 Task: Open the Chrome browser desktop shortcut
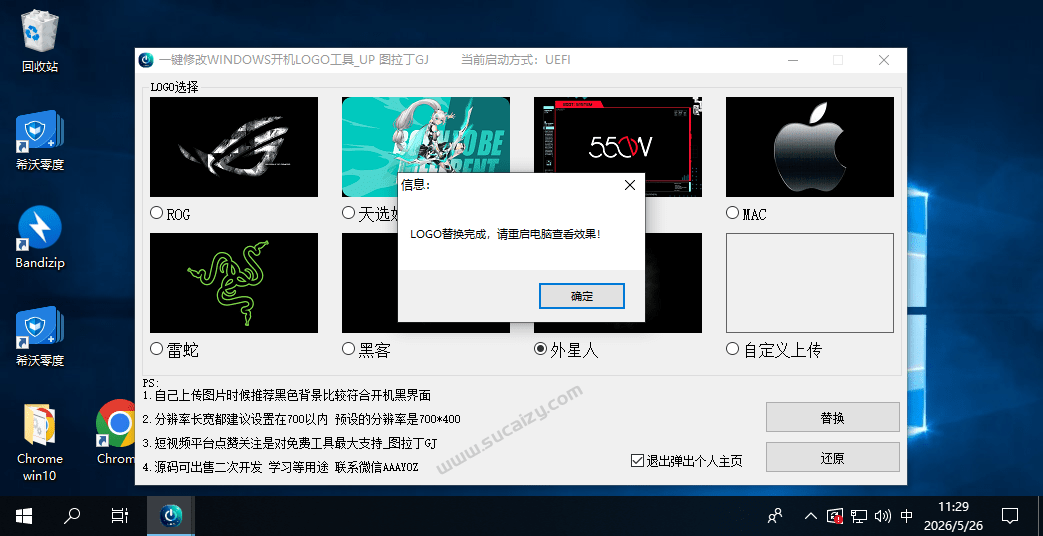pos(116,432)
